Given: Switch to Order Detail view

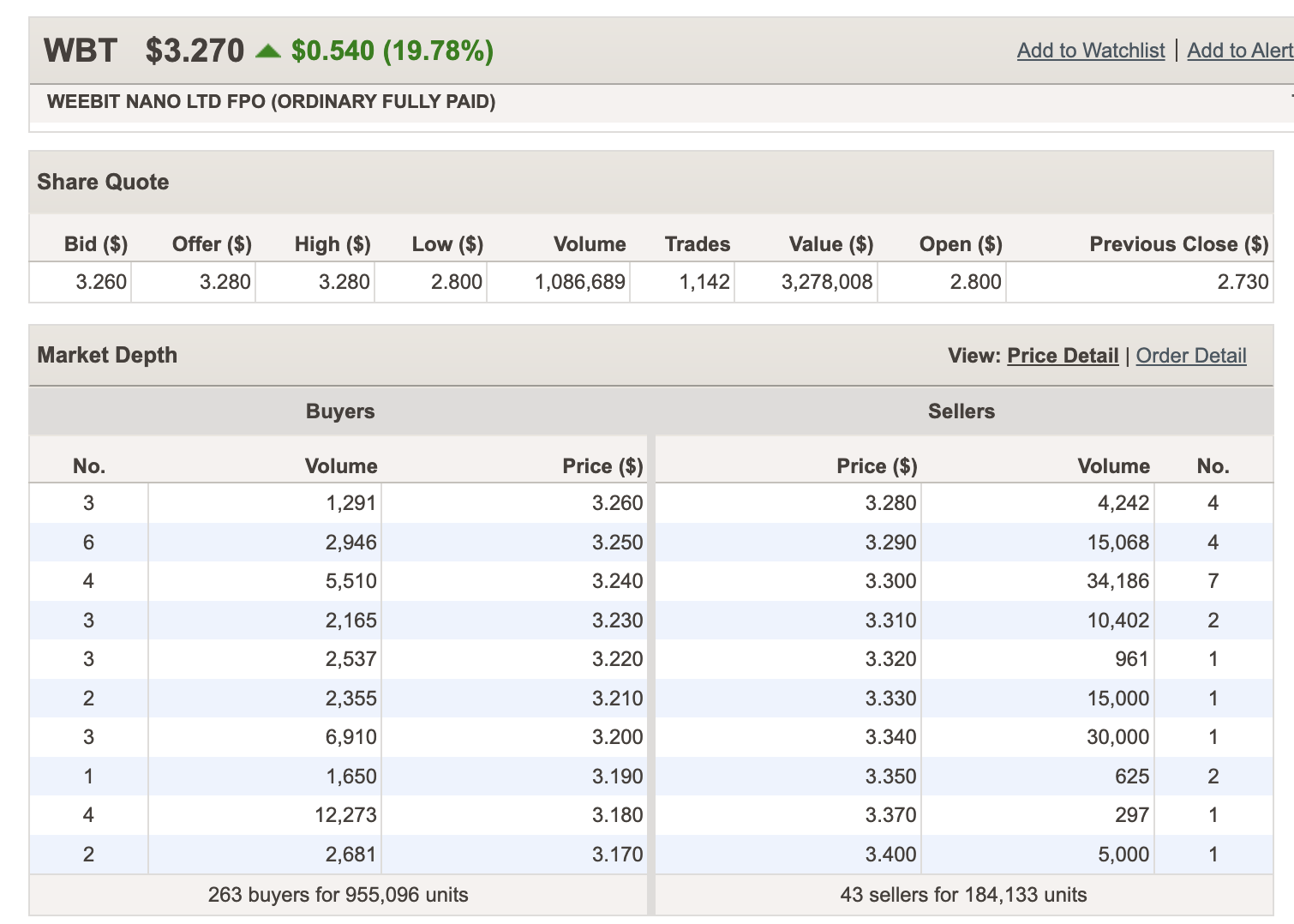Looking at the screenshot, I should click(1190, 356).
